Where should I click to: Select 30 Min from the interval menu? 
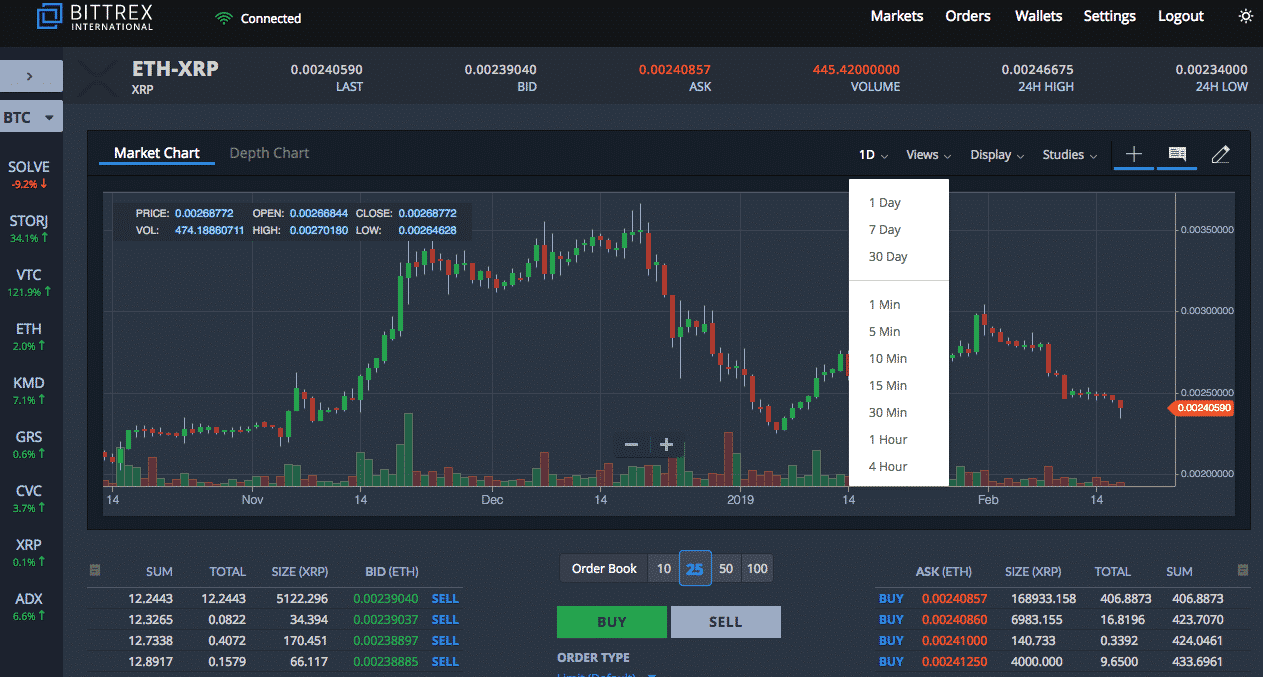pyautogui.click(x=888, y=412)
